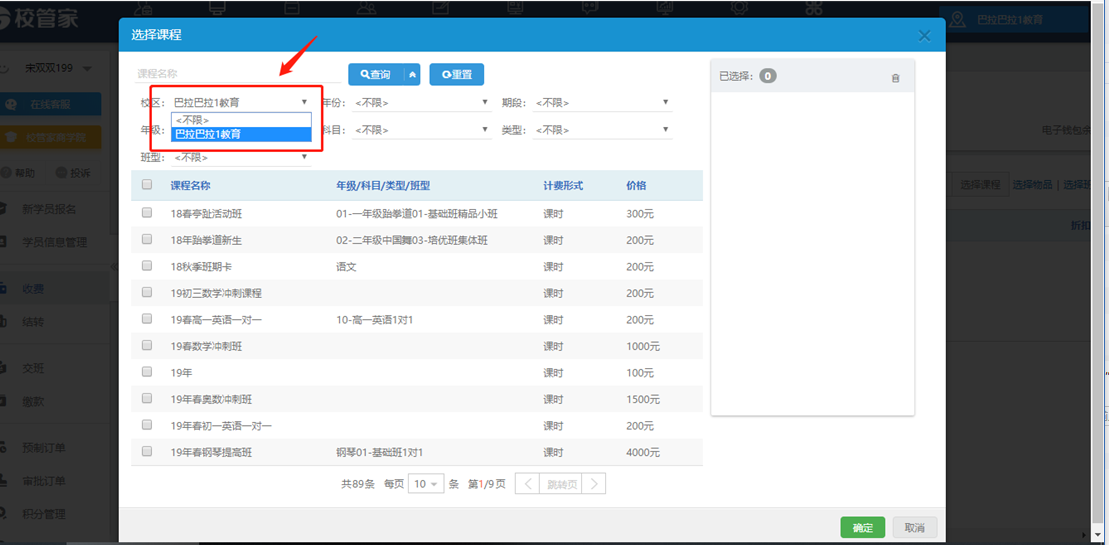Open the 校区 dropdown showing 巴拉巴拉1教育
1109x545 pixels.
[241, 102]
